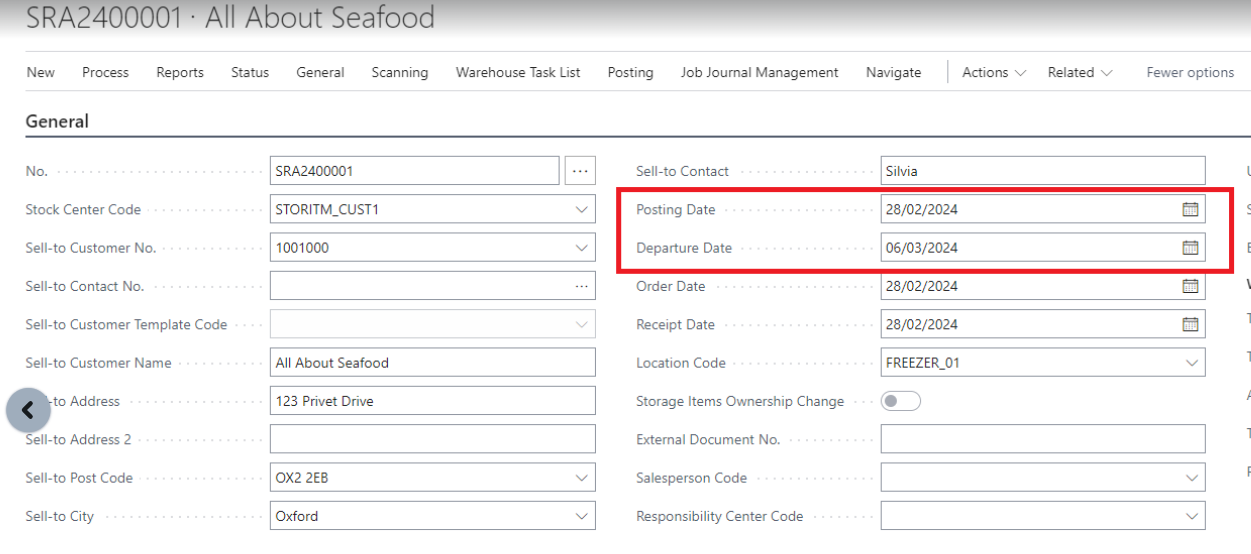The width and height of the screenshot is (1251, 554).
Task: Click the ellipsis button beside No. field
Action: [580, 171]
